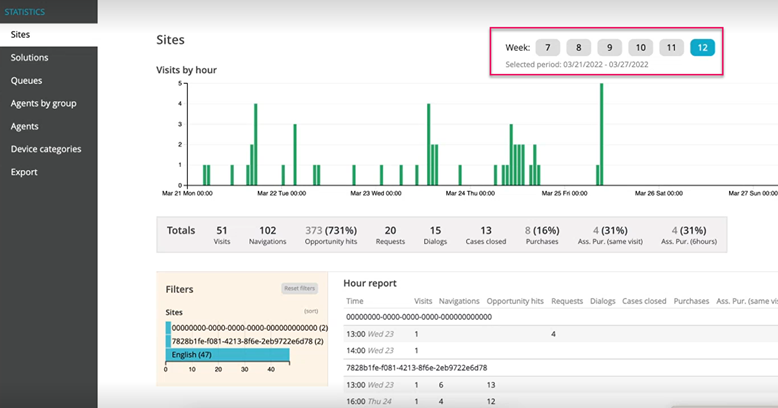Open the Sites statistics page
This screenshot has height=408, width=778.
click(20, 35)
